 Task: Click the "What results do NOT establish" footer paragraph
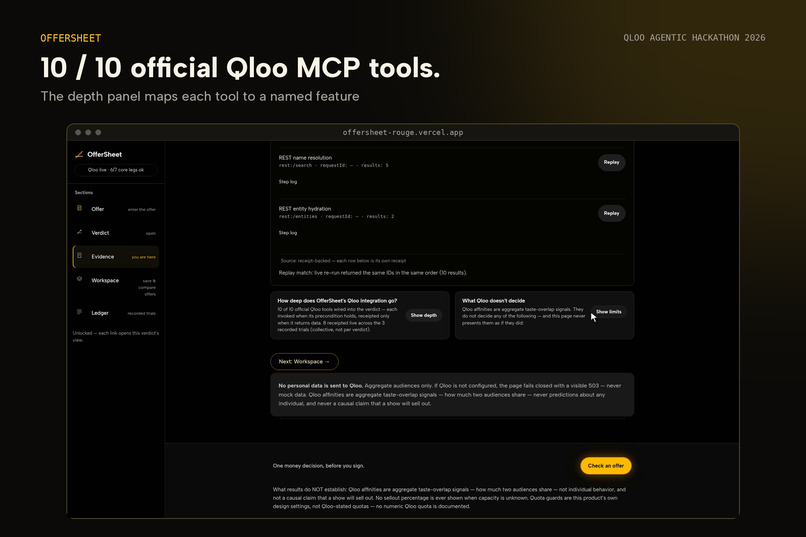pyautogui.click(x=449, y=498)
